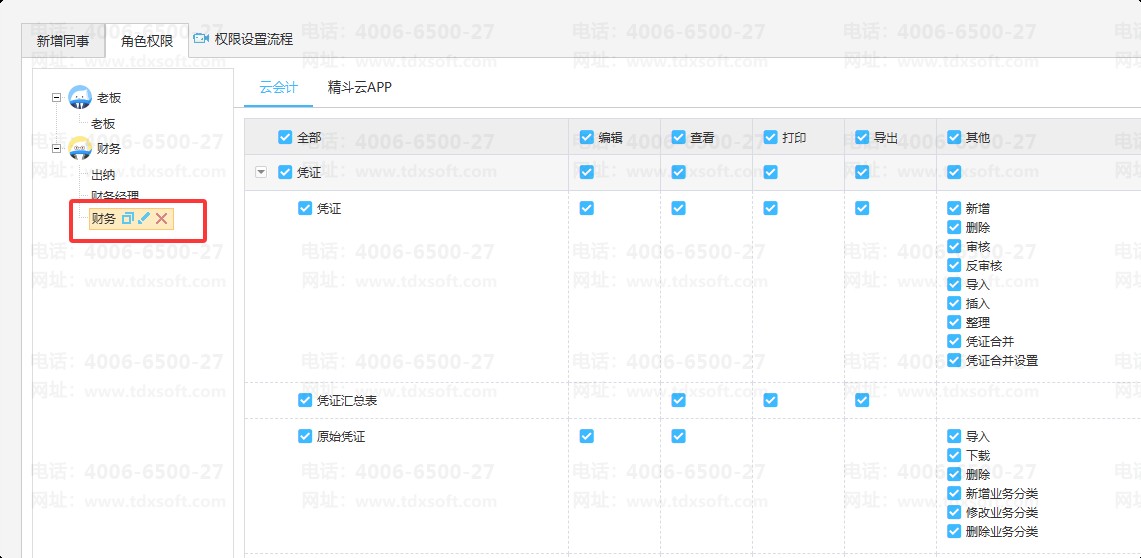Uncheck the 新增业务分类 permission checkbox
The width and height of the screenshot is (1141, 558).
click(x=954, y=493)
